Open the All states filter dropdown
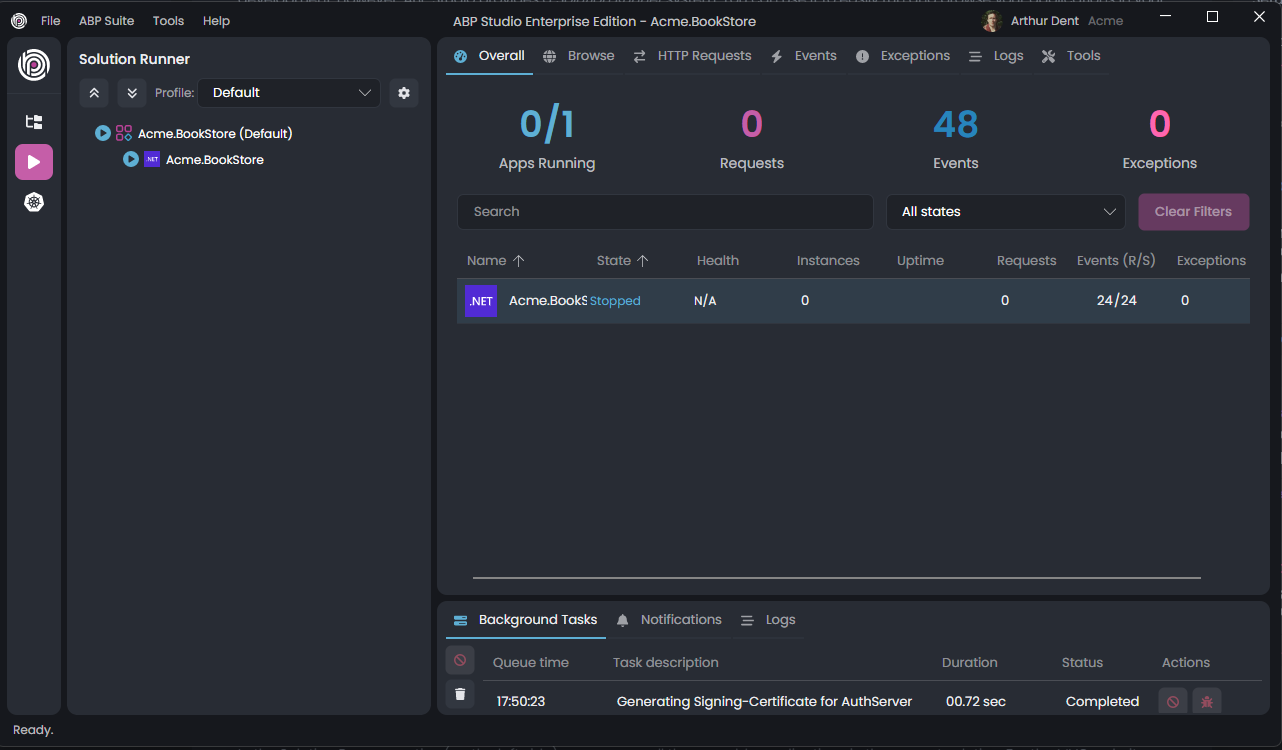This screenshot has height=750, width=1282. (1005, 211)
